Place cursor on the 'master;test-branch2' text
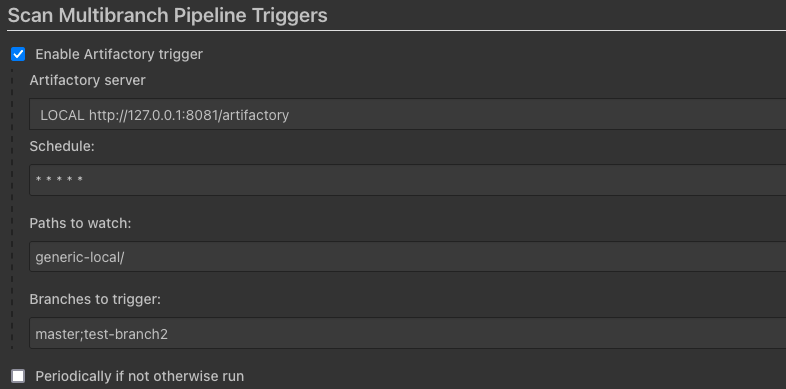The image size is (786, 389). tap(101, 334)
